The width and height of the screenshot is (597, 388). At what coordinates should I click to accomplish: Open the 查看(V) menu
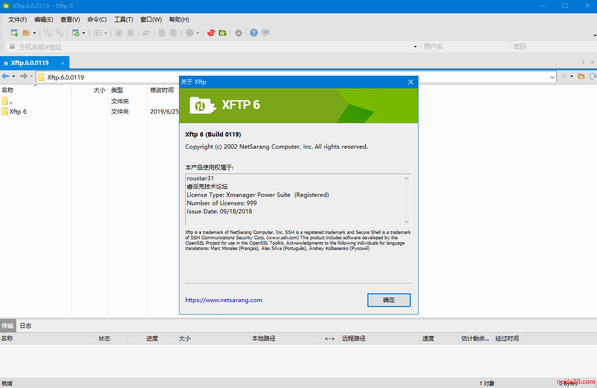pyautogui.click(x=70, y=19)
